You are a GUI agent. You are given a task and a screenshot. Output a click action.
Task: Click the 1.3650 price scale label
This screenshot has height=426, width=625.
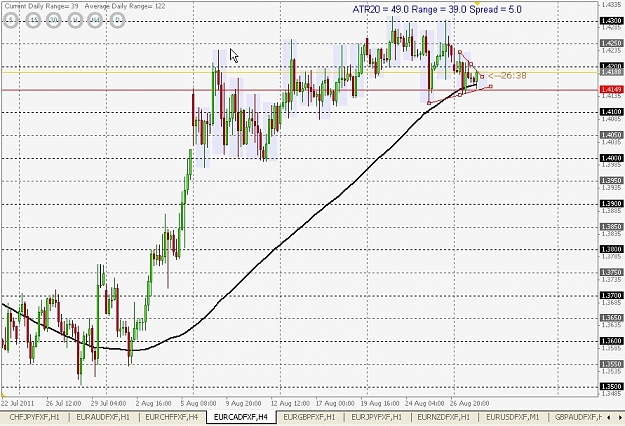point(611,318)
